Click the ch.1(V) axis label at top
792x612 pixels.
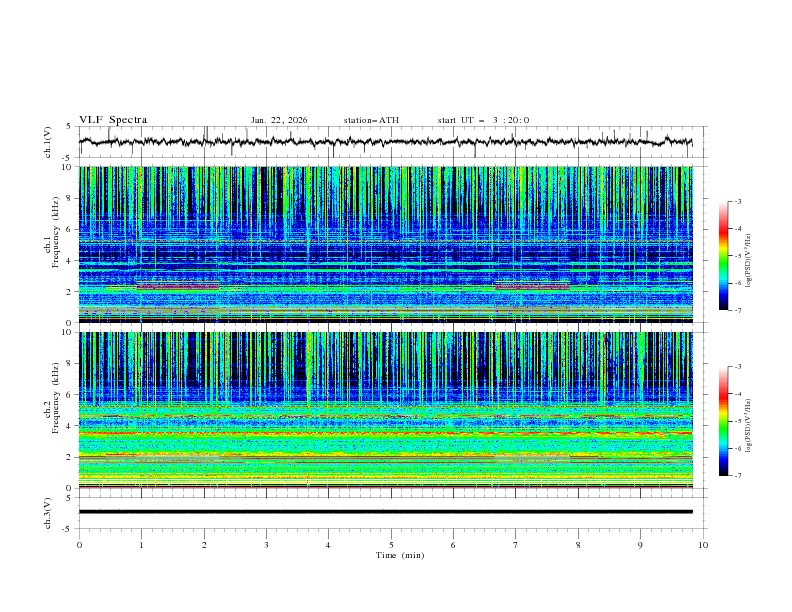(48, 142)
